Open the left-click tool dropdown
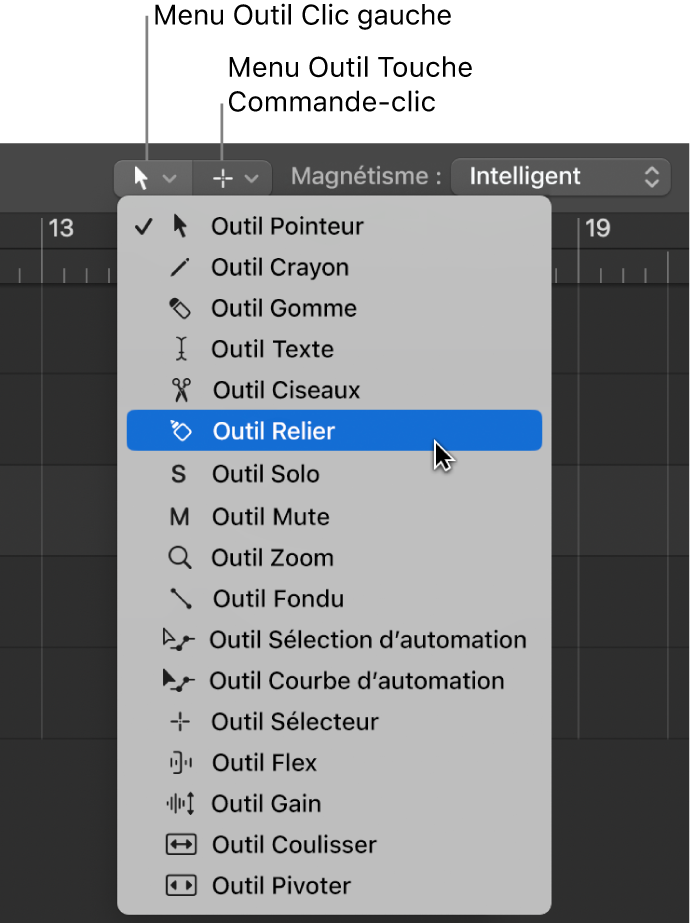The width and height of the screenshot is (692, 923). tap(152, 177)
